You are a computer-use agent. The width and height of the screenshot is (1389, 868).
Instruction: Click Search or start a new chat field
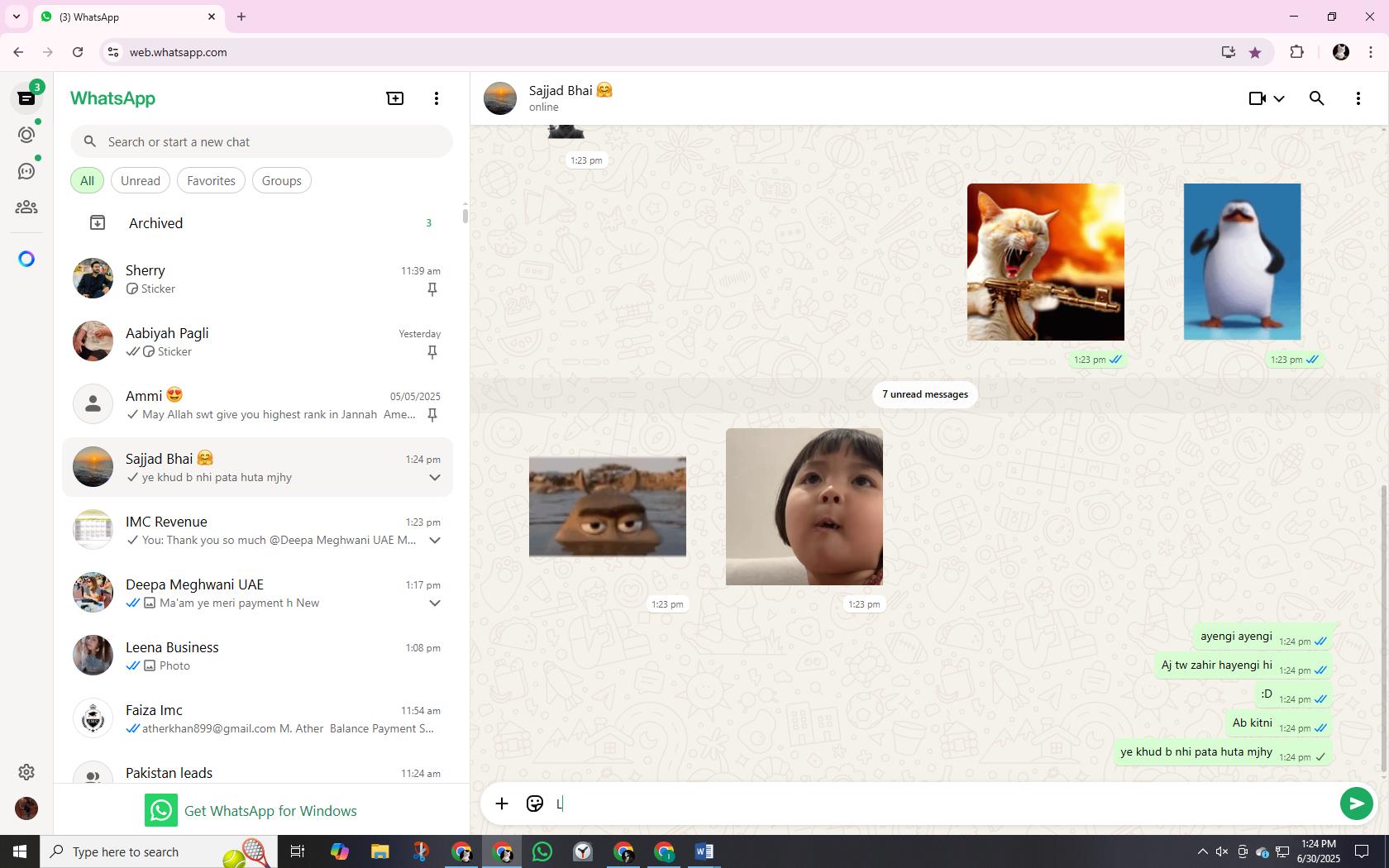click(x=262, y=142)
